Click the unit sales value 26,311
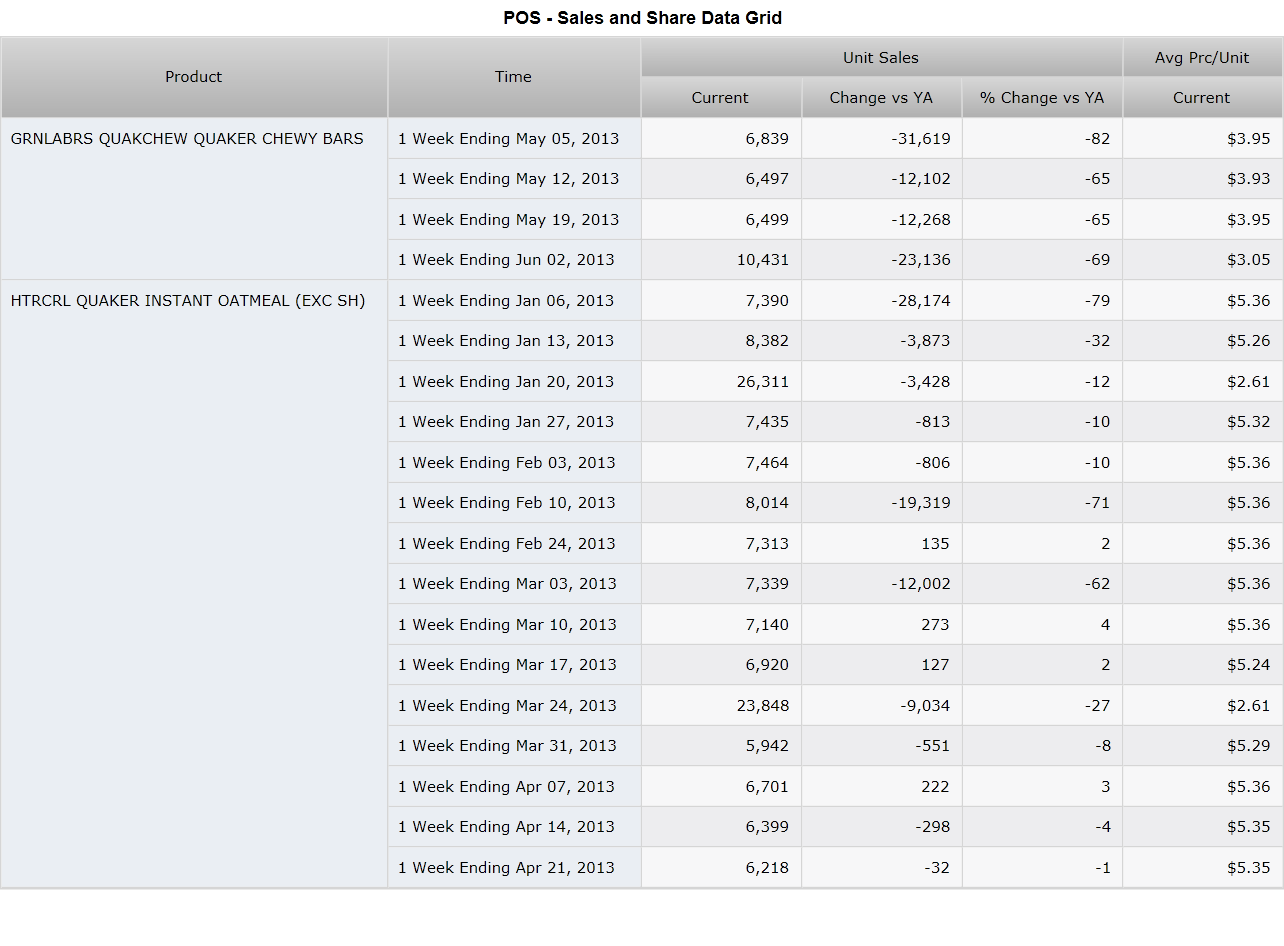 [763, 382]
